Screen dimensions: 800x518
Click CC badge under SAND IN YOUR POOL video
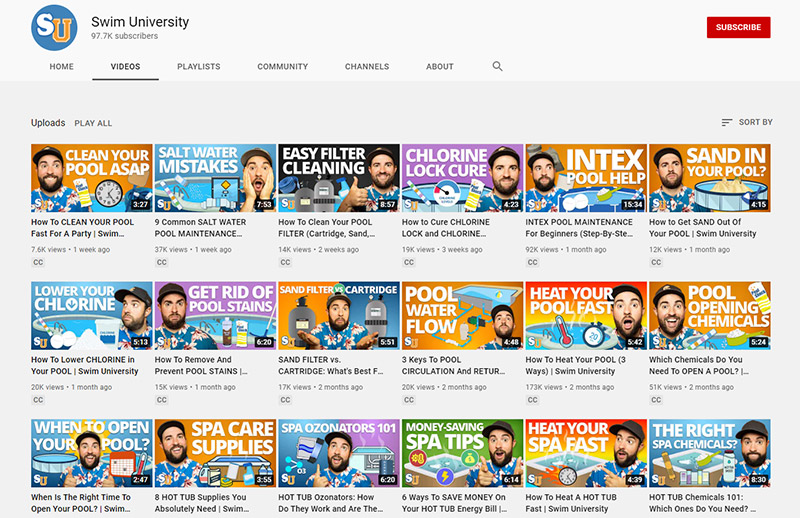[x=656, y=262]
